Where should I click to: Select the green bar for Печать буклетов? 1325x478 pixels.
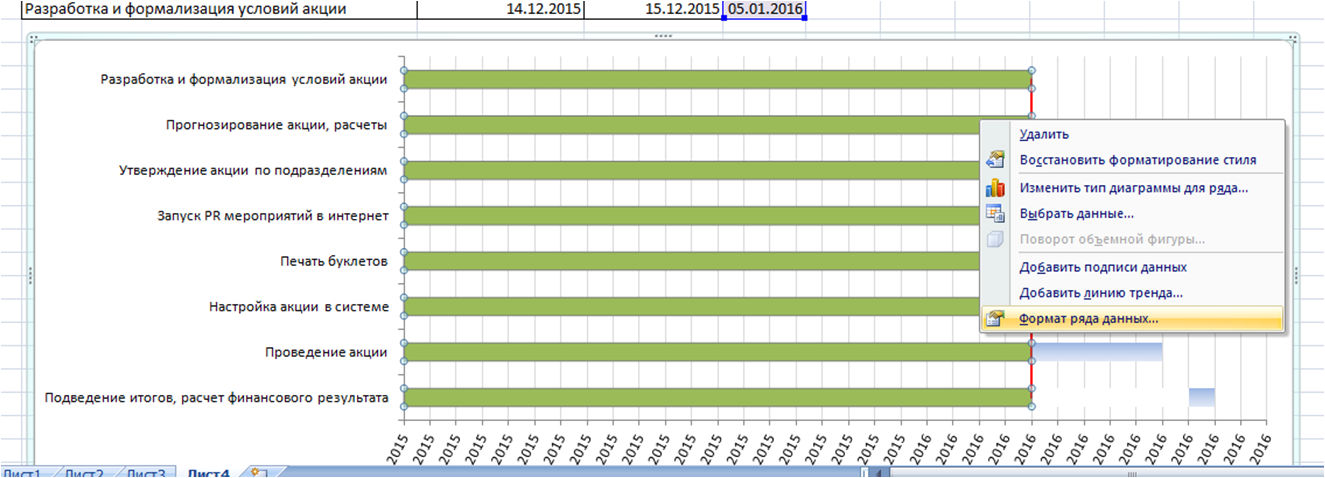690,261
